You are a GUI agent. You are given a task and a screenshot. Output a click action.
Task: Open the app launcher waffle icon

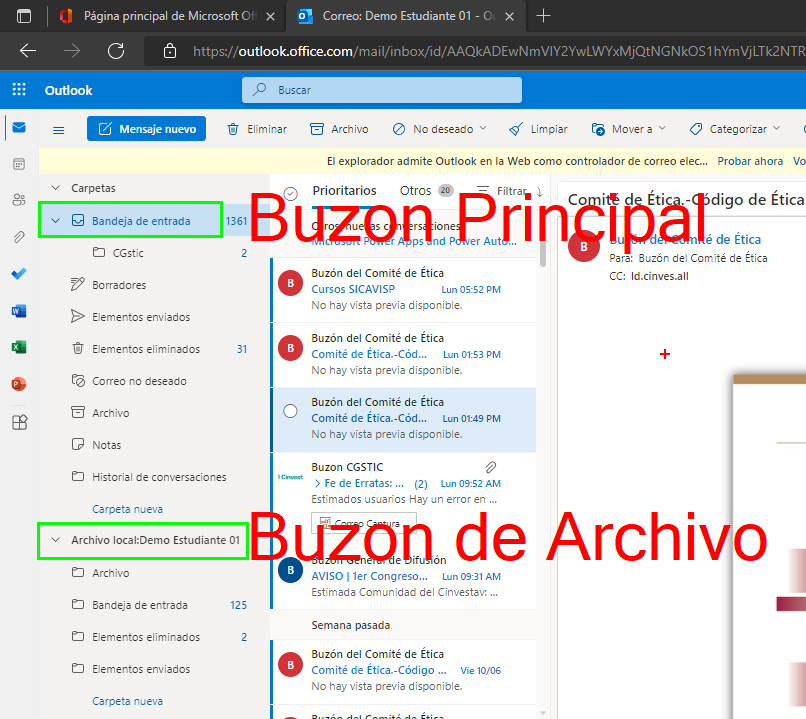[18, 90]
